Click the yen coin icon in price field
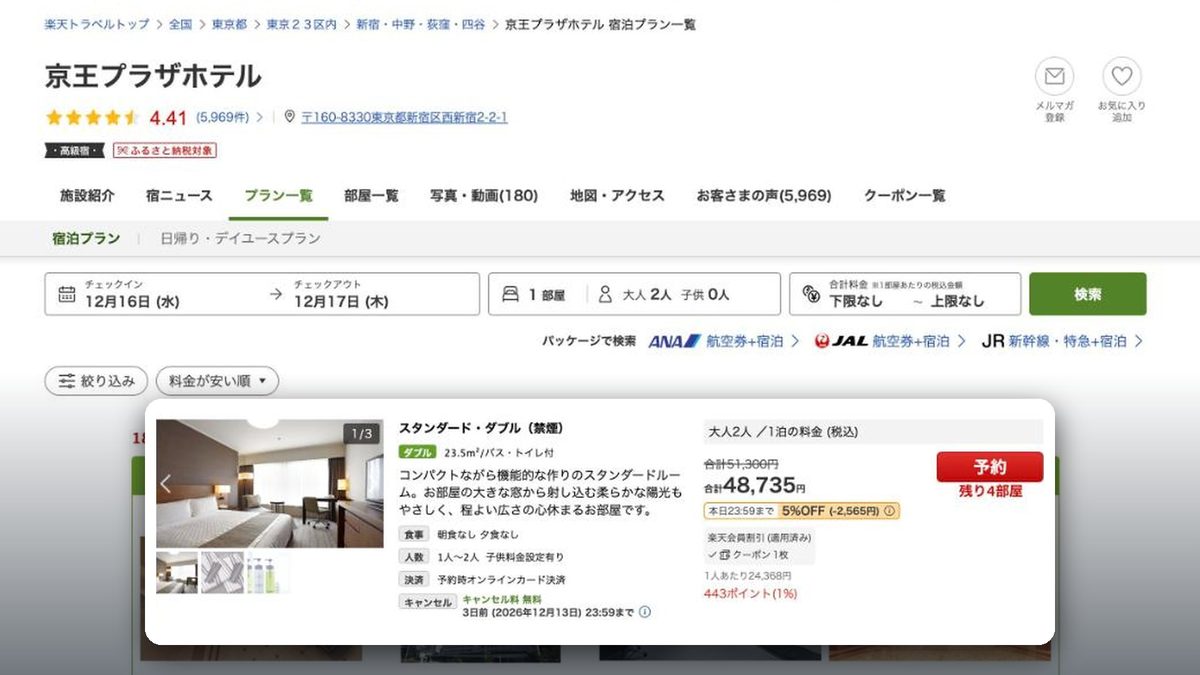 (811, 295)
